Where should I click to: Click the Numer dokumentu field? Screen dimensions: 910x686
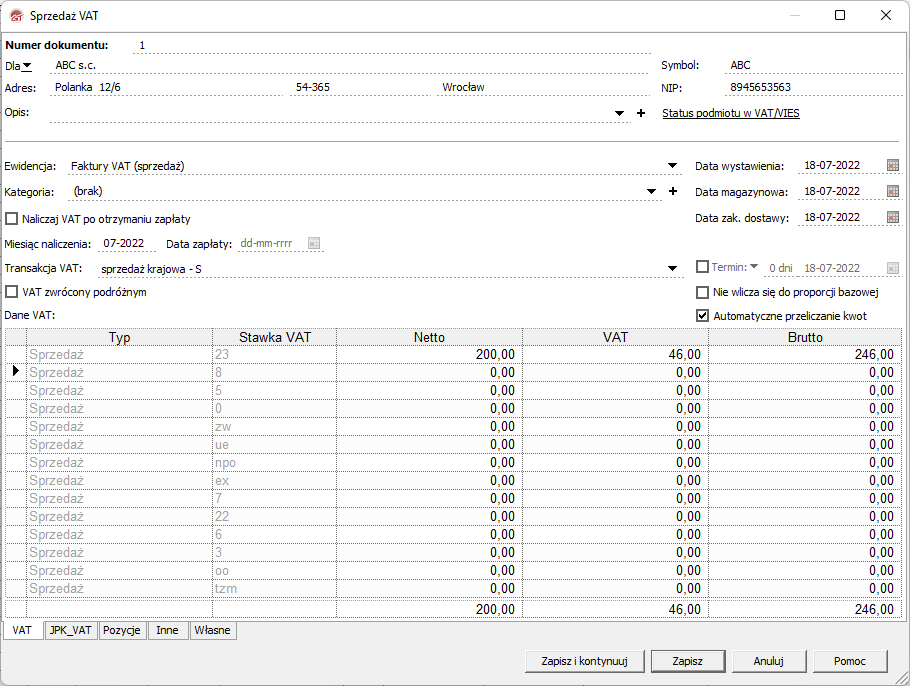click(392, 45)
